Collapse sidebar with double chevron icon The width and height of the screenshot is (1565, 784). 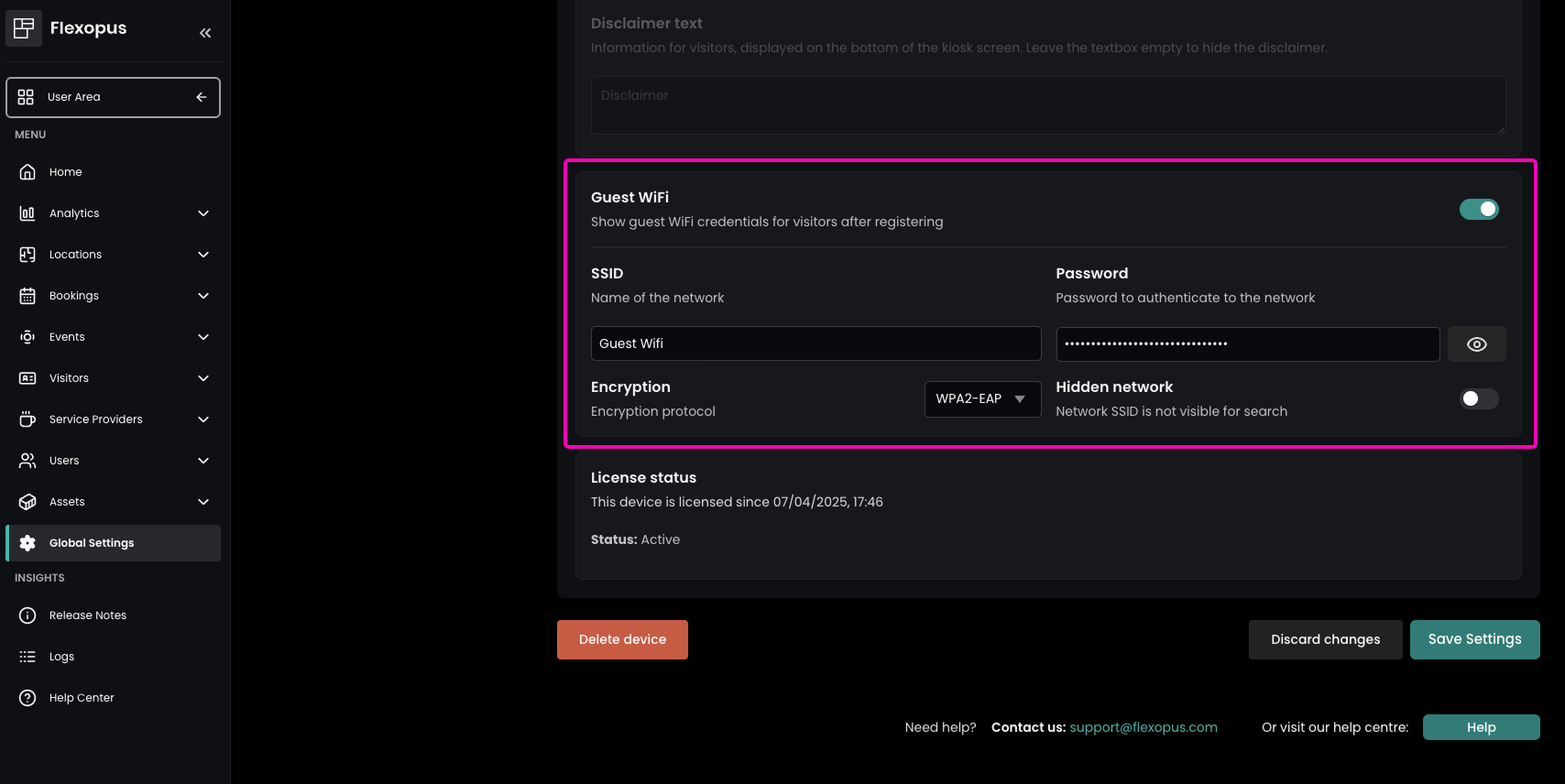205,33
